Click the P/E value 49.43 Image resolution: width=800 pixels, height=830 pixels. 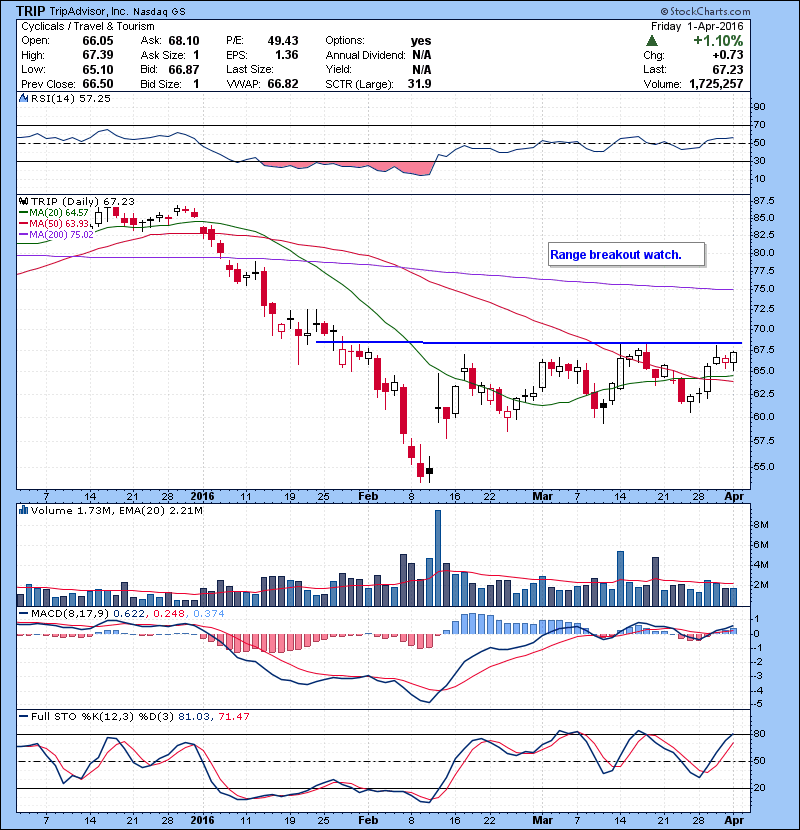[x=283, y=41]
